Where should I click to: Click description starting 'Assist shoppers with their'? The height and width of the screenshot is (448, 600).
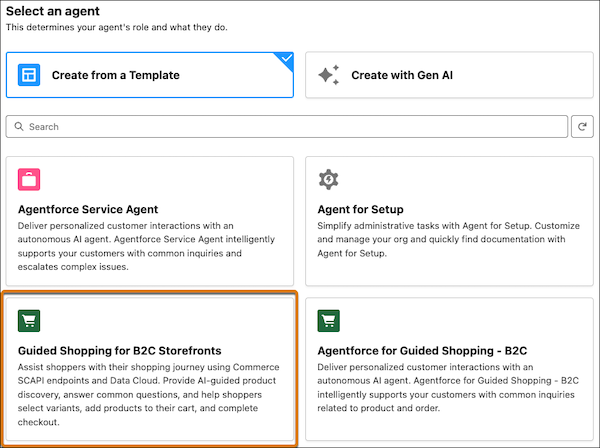tap(148, 394)
